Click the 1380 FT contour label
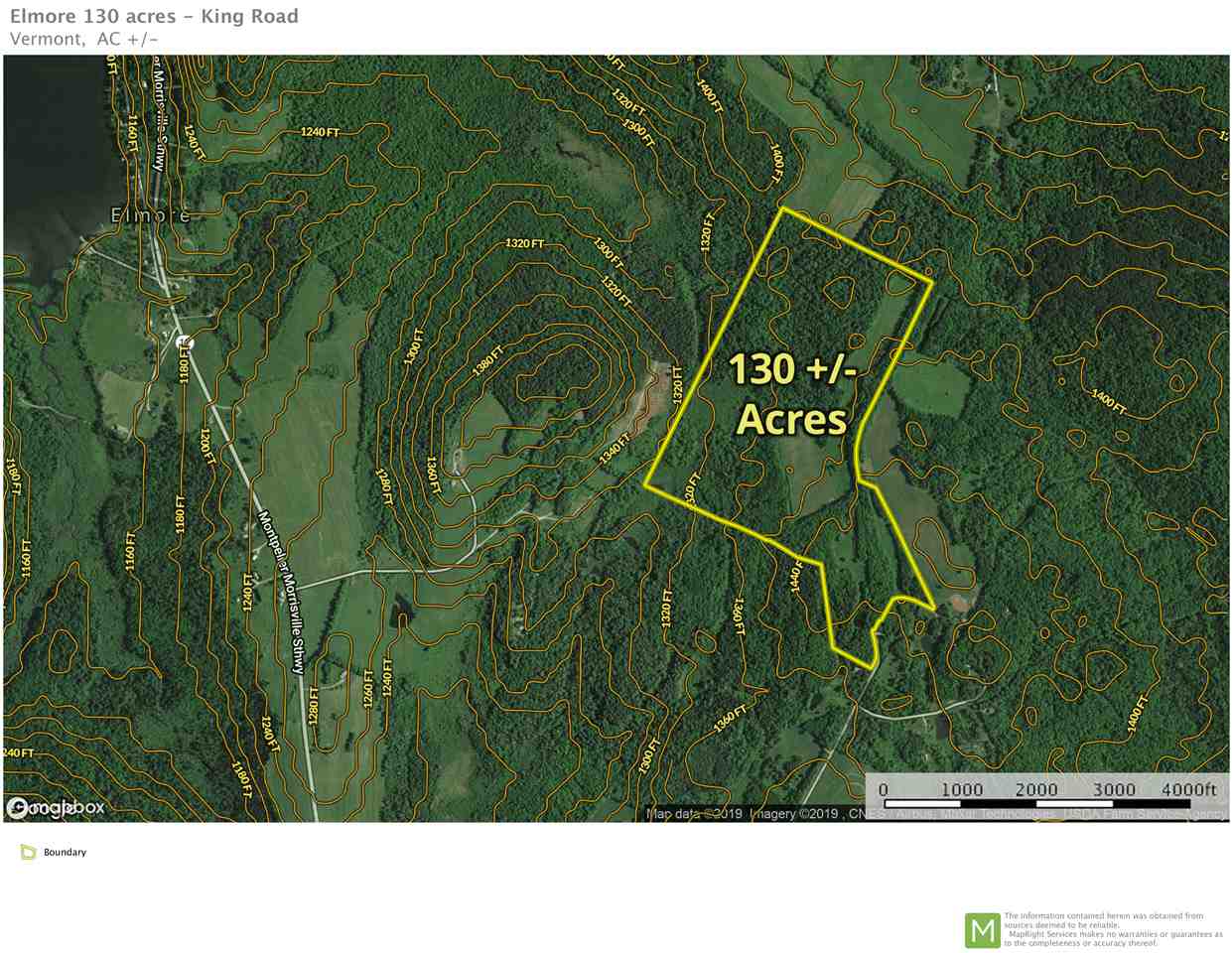 (x=488, y=360)
